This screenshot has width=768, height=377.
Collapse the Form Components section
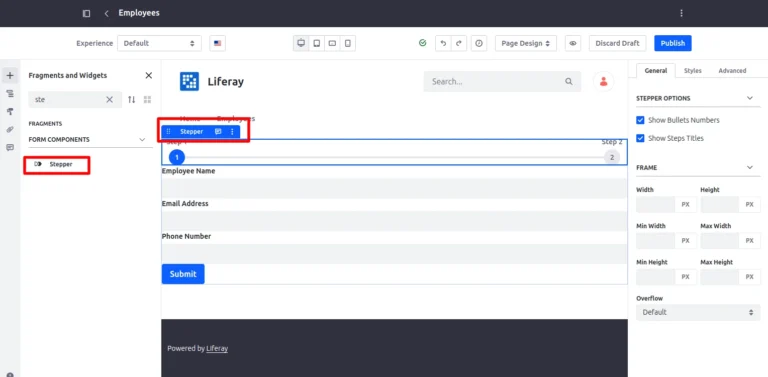click(x=142, y=140)
